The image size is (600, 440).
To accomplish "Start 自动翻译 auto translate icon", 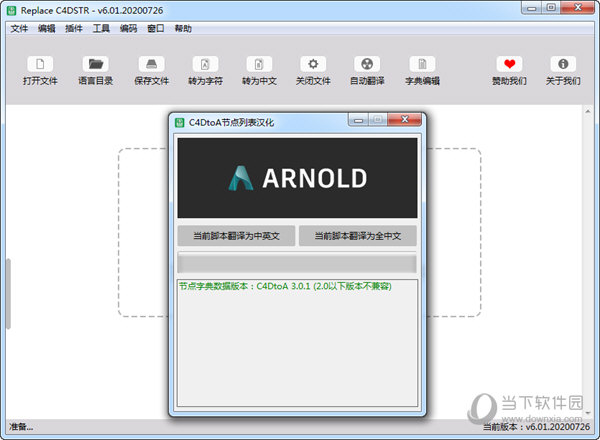I will pos(367,64).
